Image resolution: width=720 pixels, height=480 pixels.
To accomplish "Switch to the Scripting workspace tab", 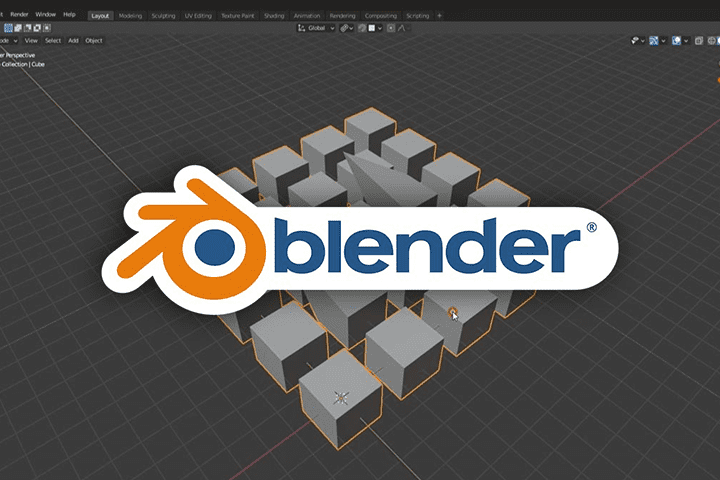I will 418,16.
